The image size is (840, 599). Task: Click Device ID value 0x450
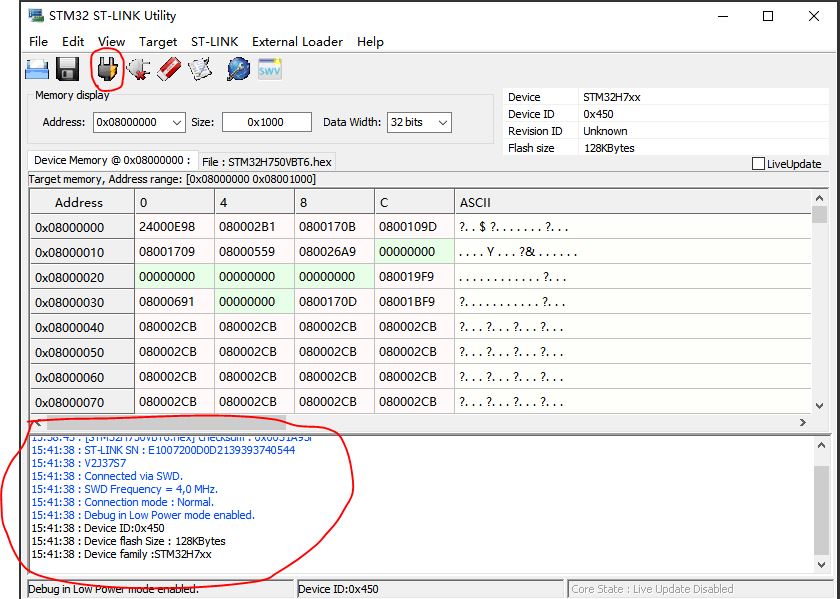[x=598, y=114]
